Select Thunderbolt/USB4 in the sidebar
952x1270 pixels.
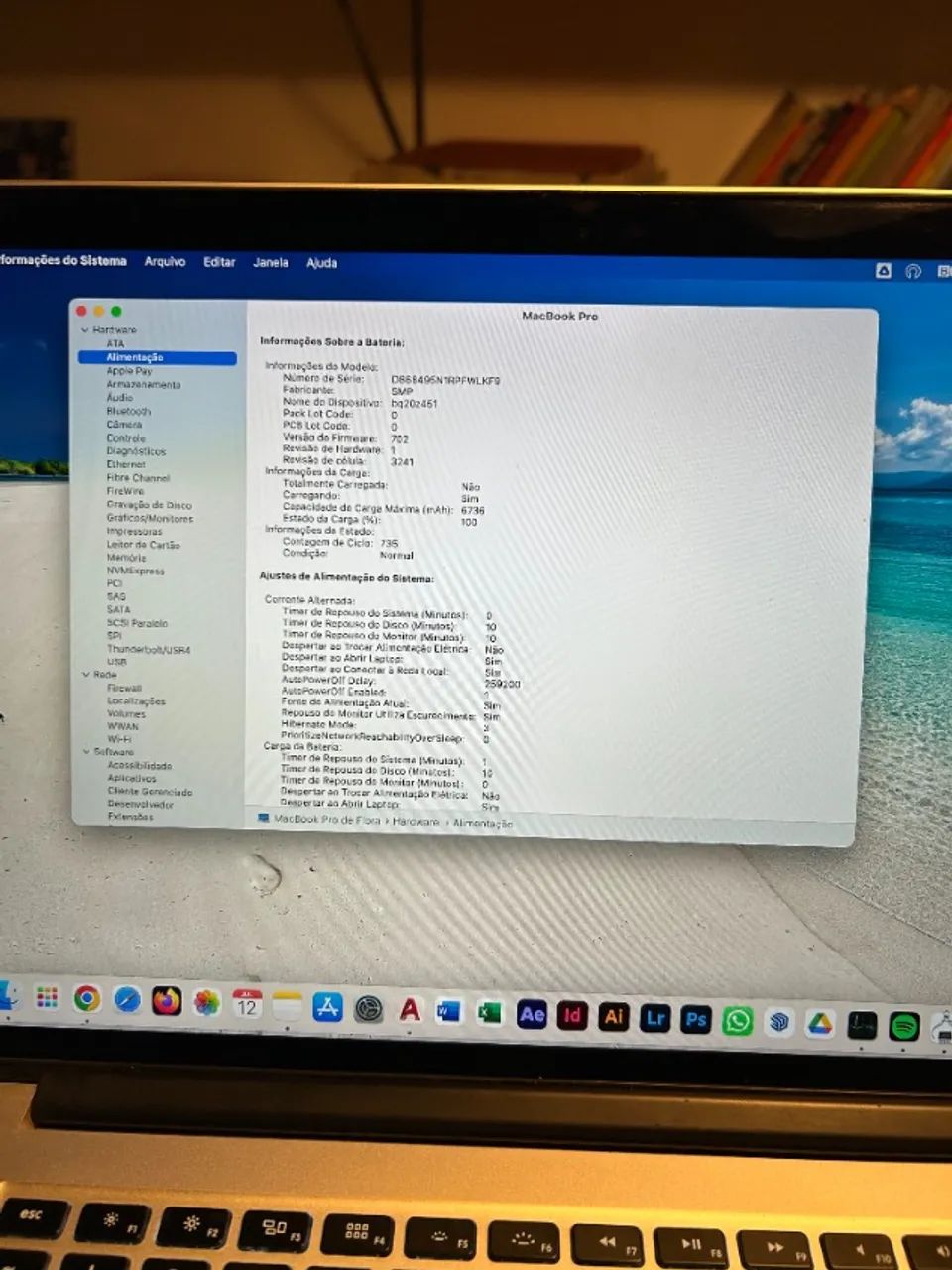[149, 650]
